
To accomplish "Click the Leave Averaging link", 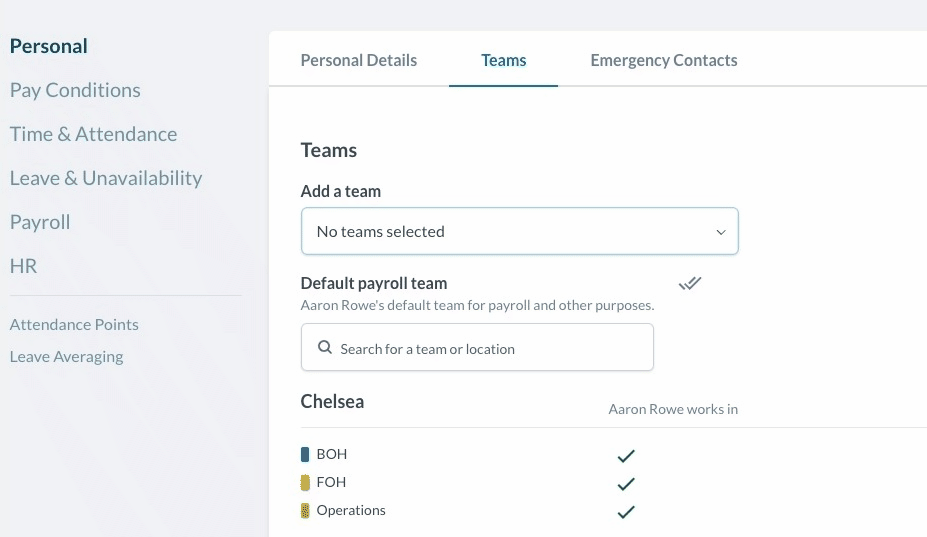I will click(x=66, y=357).
